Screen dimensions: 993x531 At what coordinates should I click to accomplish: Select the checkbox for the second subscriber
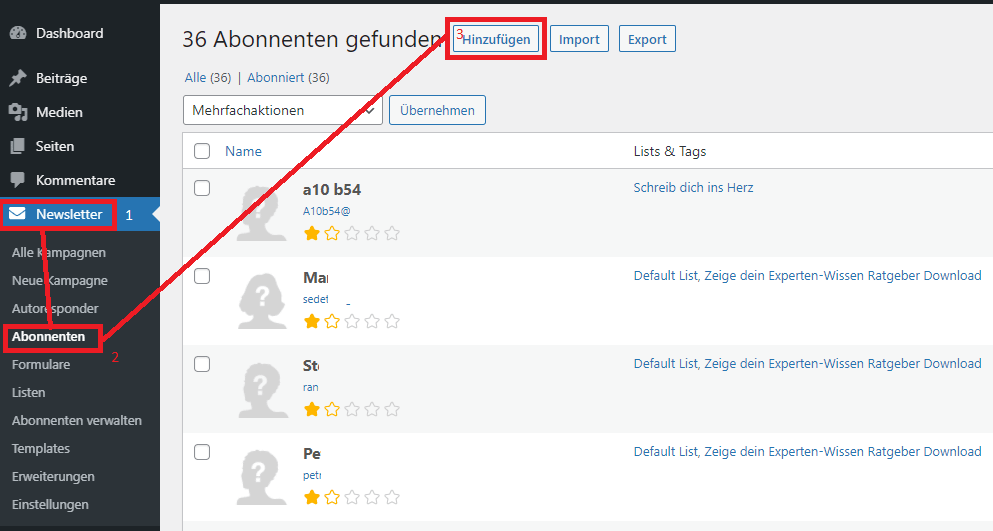202,276
